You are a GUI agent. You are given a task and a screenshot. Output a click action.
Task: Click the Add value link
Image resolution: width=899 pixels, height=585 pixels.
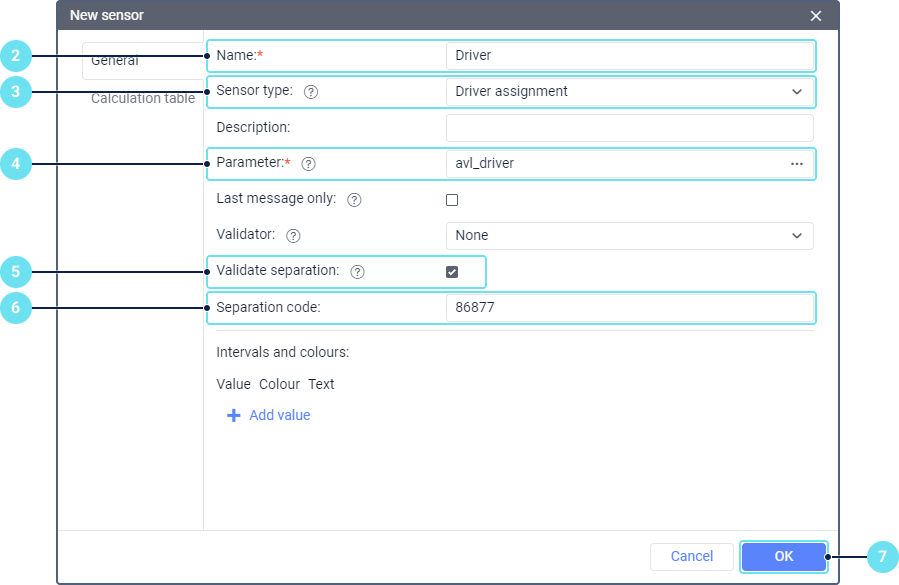279,415
